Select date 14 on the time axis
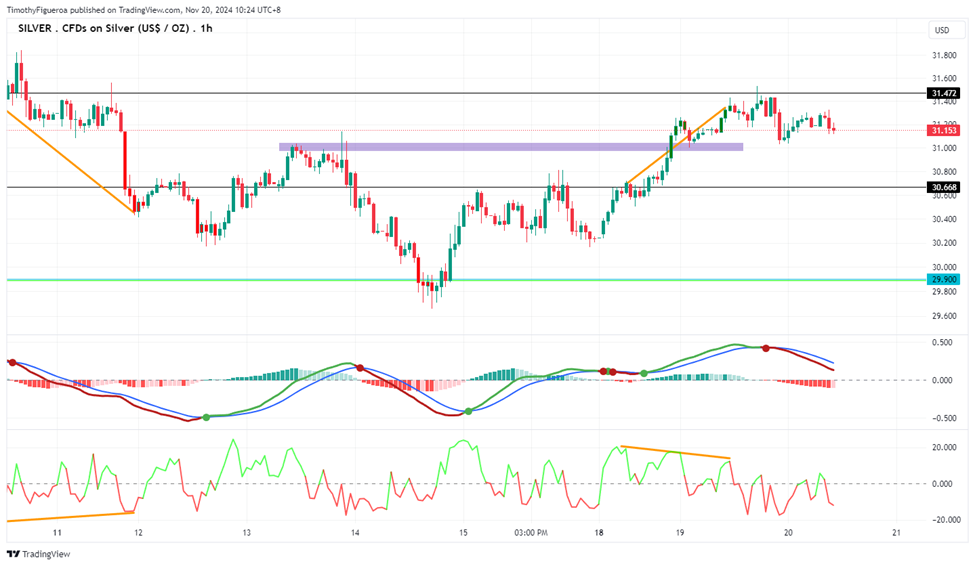Screen dimensions: 975x566 point(355,532)
